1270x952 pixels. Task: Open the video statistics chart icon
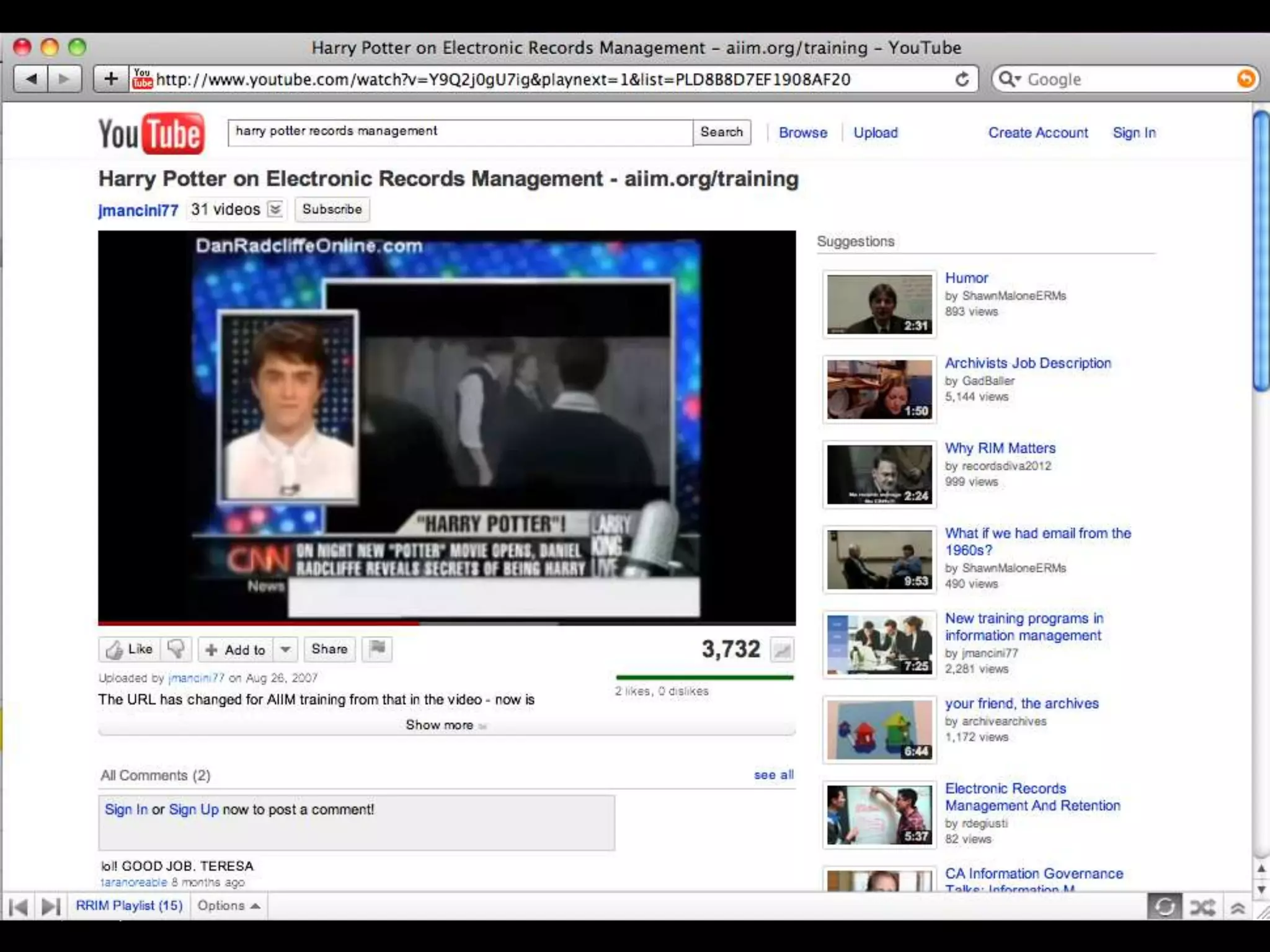[782, 650]
